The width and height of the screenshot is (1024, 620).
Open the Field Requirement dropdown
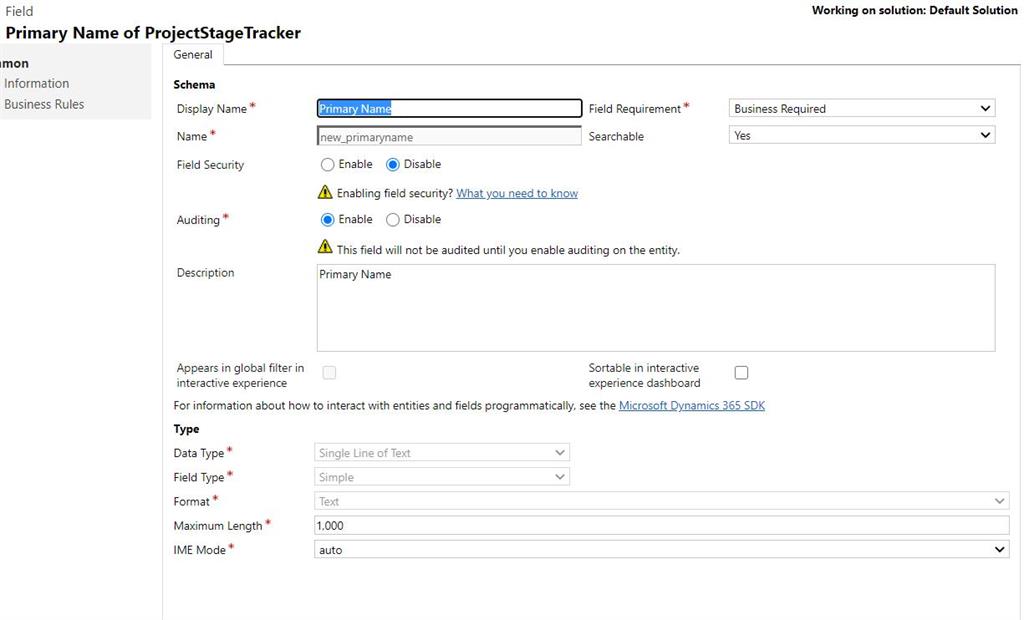860,108
